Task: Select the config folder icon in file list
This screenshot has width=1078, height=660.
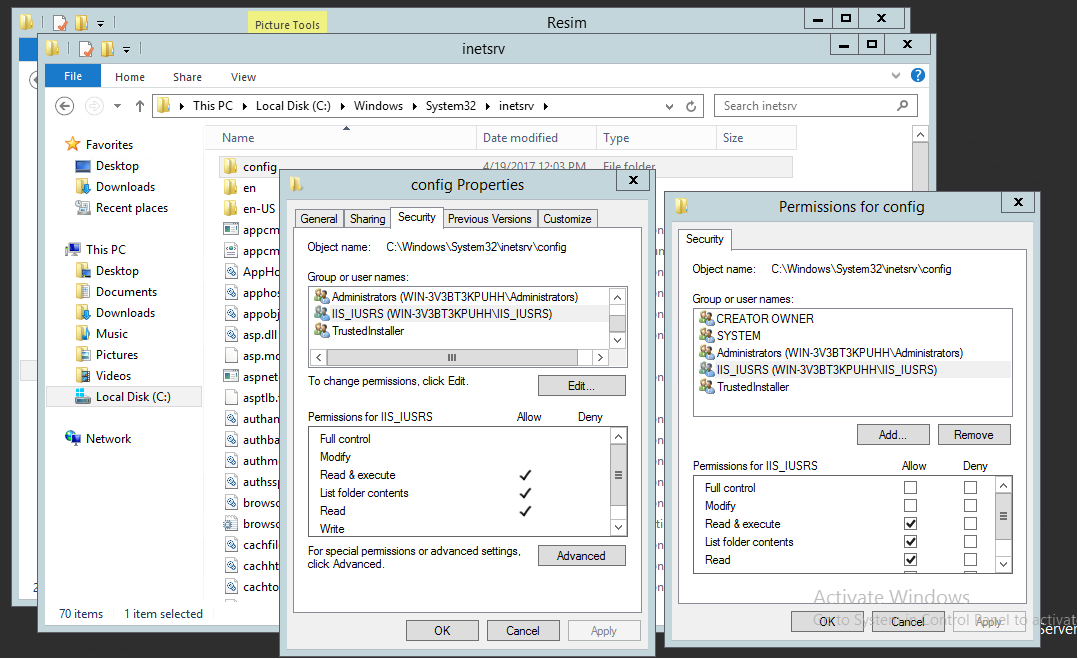Action: [230, 166]
